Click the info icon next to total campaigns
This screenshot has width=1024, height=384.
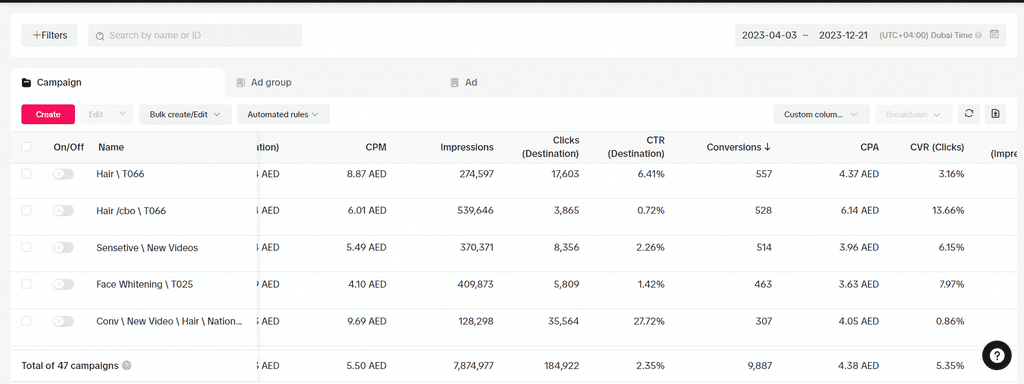(127, 365)
